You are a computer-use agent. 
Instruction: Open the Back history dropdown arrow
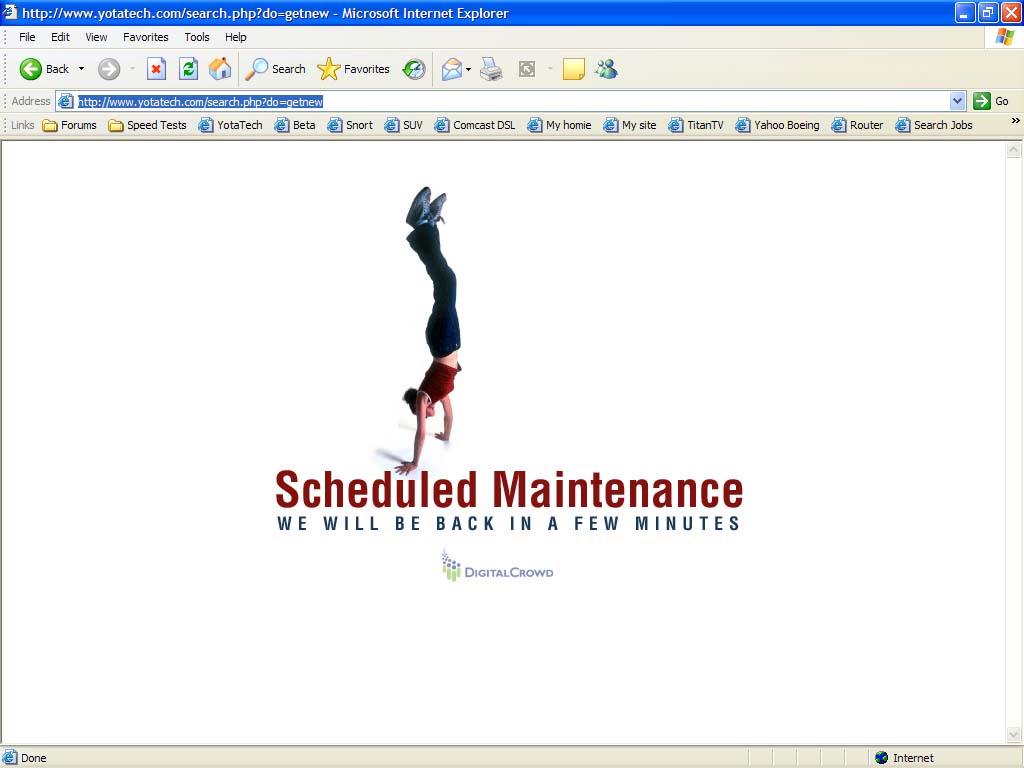pos(82,69)
